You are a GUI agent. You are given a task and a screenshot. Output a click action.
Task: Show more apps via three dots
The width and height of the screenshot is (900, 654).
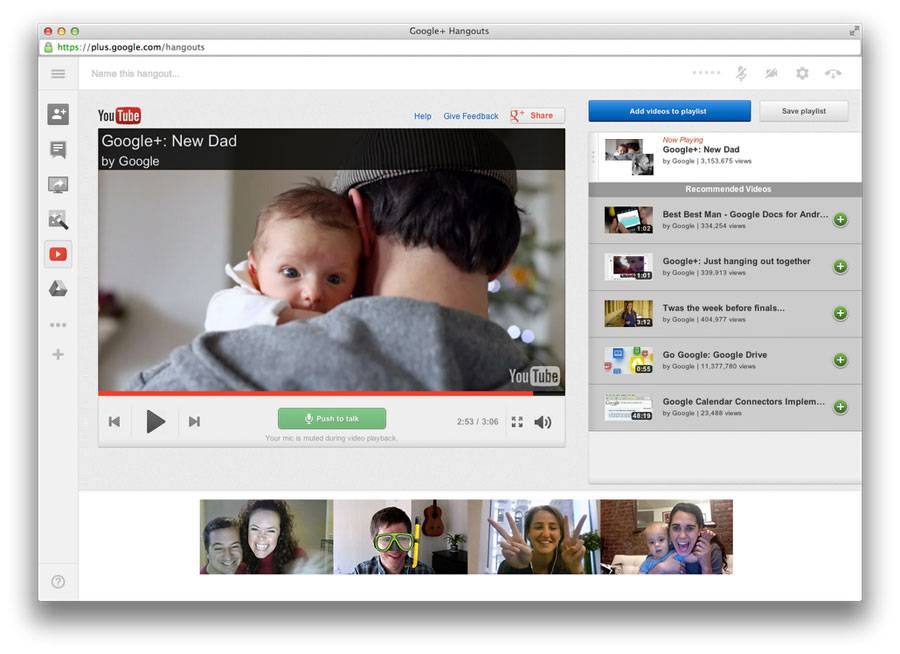tap(58, 325)
